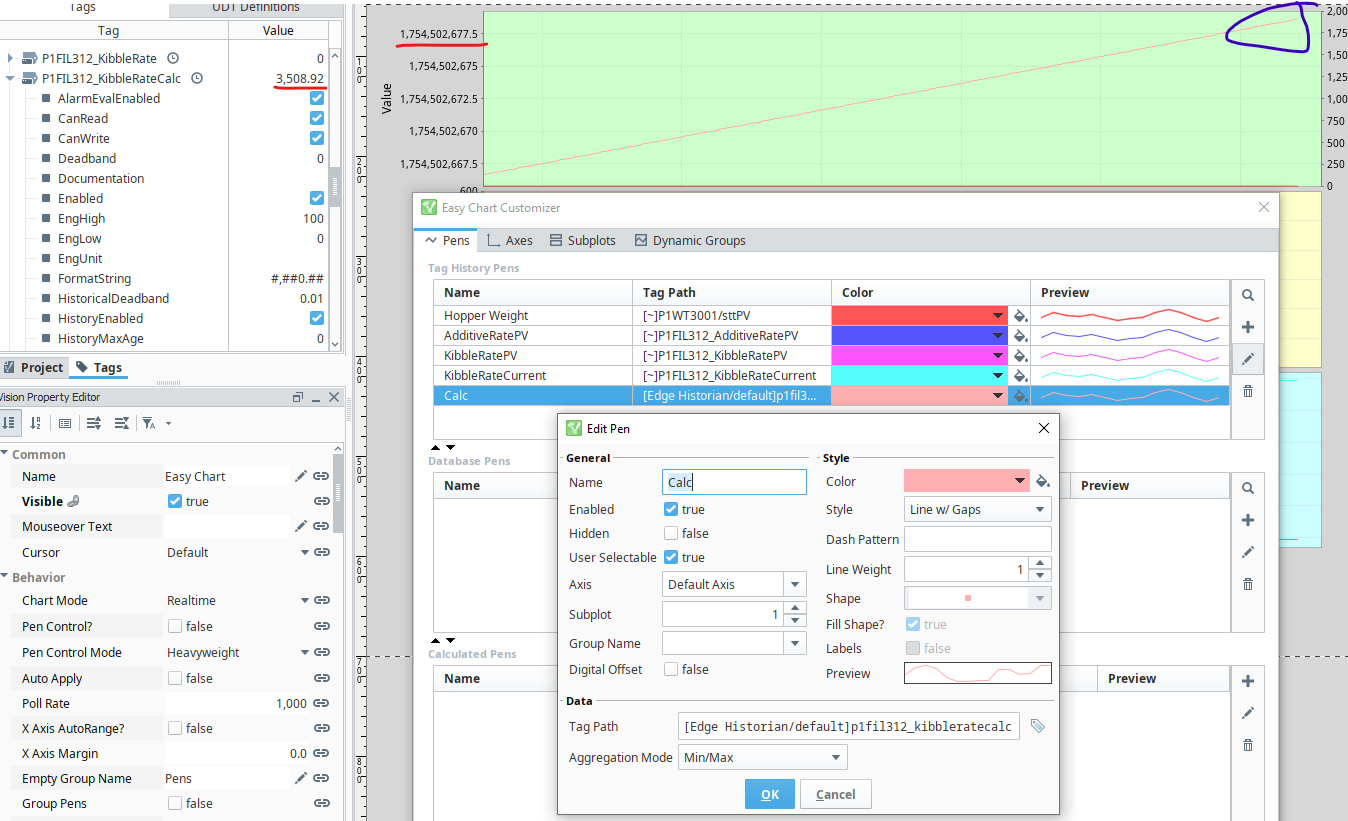Select the Pens tab
Image resolution: width=1348 pixels, height=821 pixels.
pyautogui.click(x=447, y=240)
